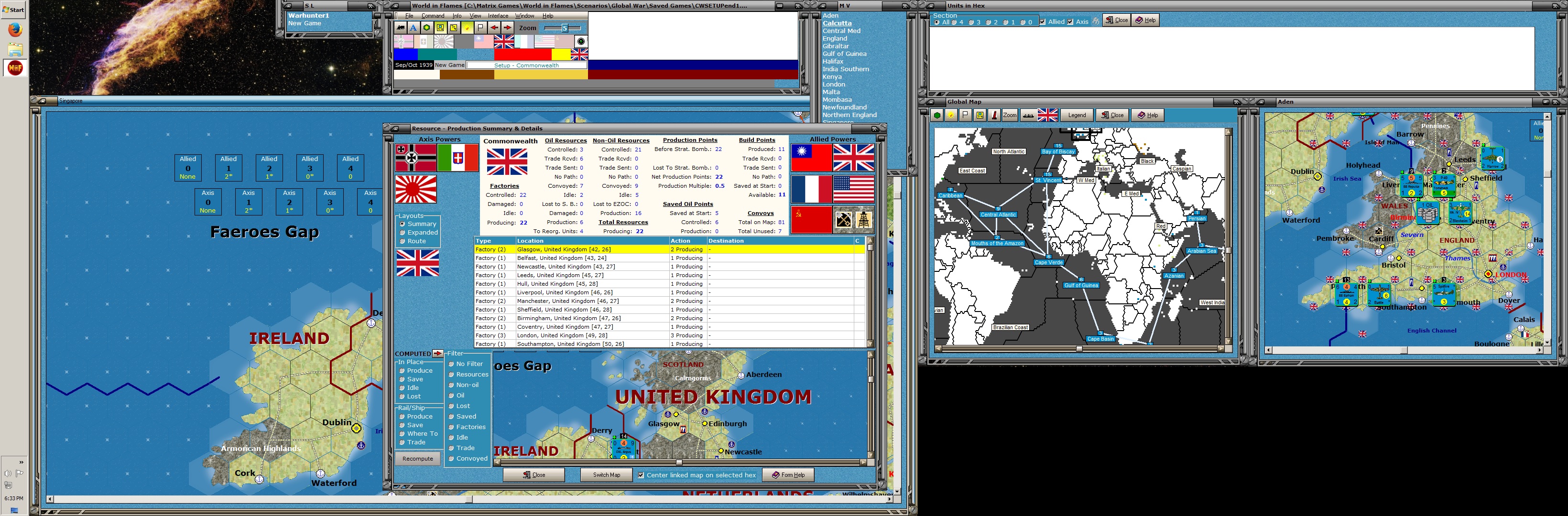The image size is (1568, 516).
Task: Open the Firefox taskbar icon
Action: pyautogui.click(x=15, y=29)
